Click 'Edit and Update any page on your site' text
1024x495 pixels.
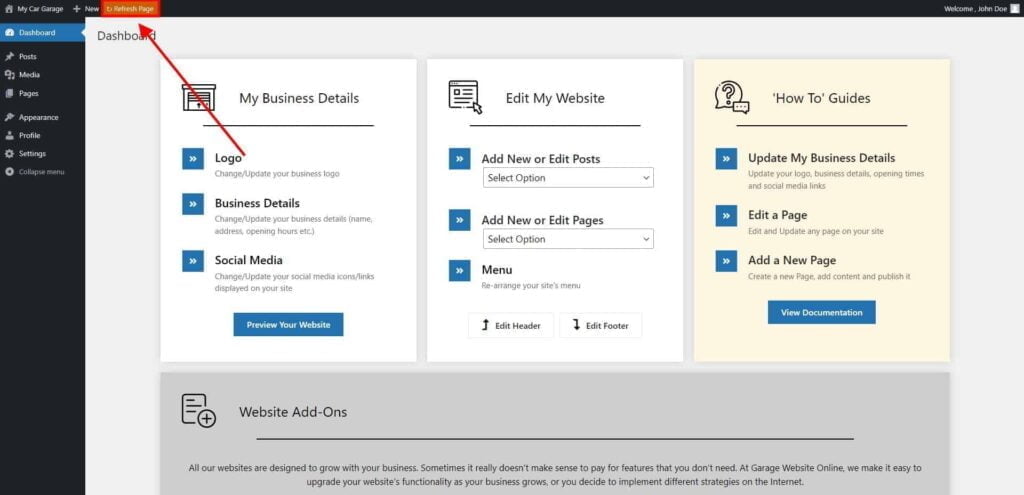point(816,231)
